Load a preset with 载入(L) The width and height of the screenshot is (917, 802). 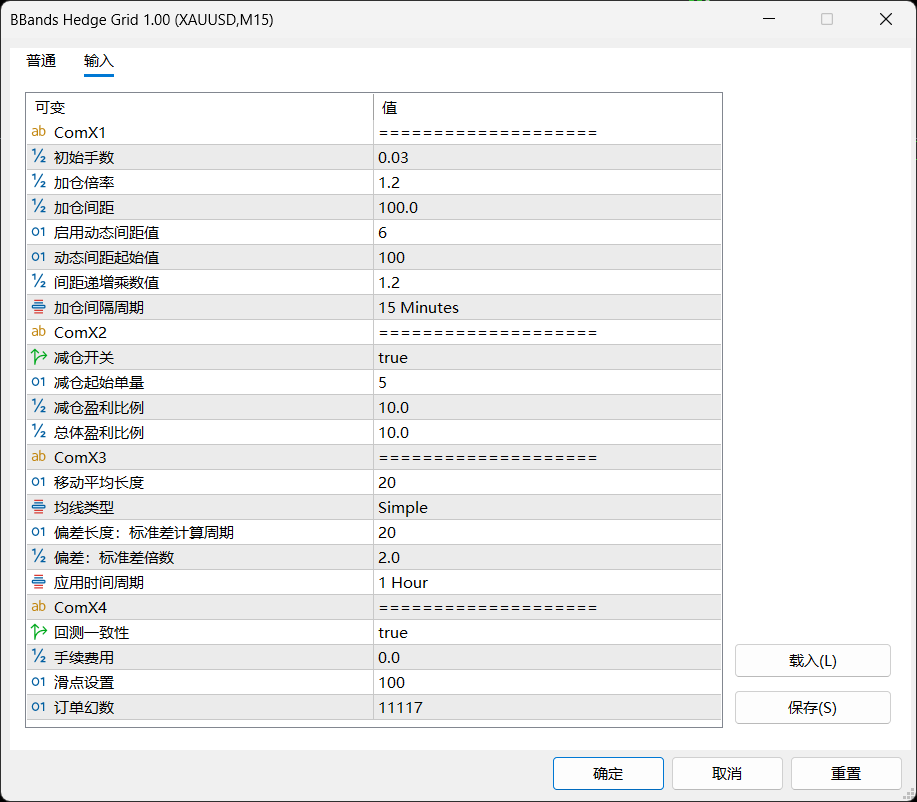click(x=812, y=660)
